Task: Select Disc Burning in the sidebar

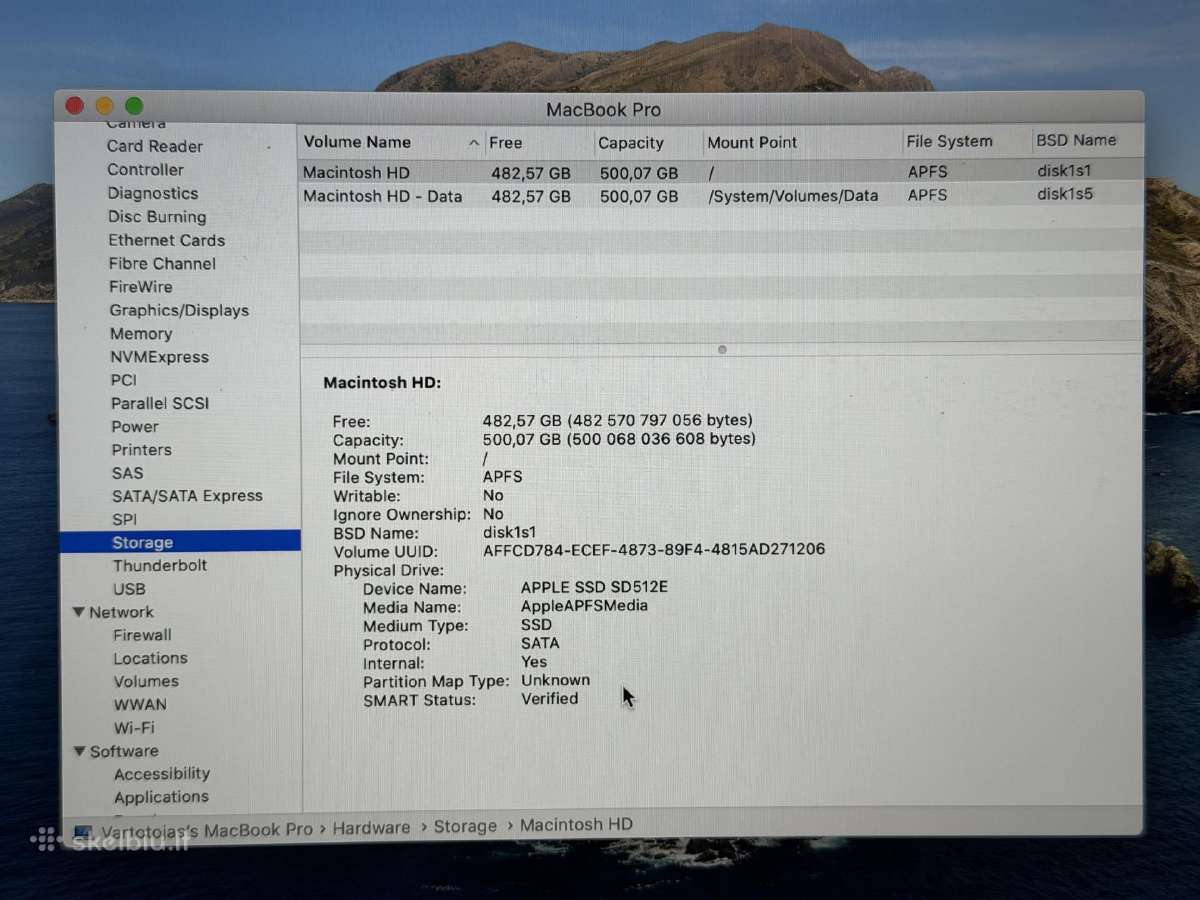Action: 157,217
